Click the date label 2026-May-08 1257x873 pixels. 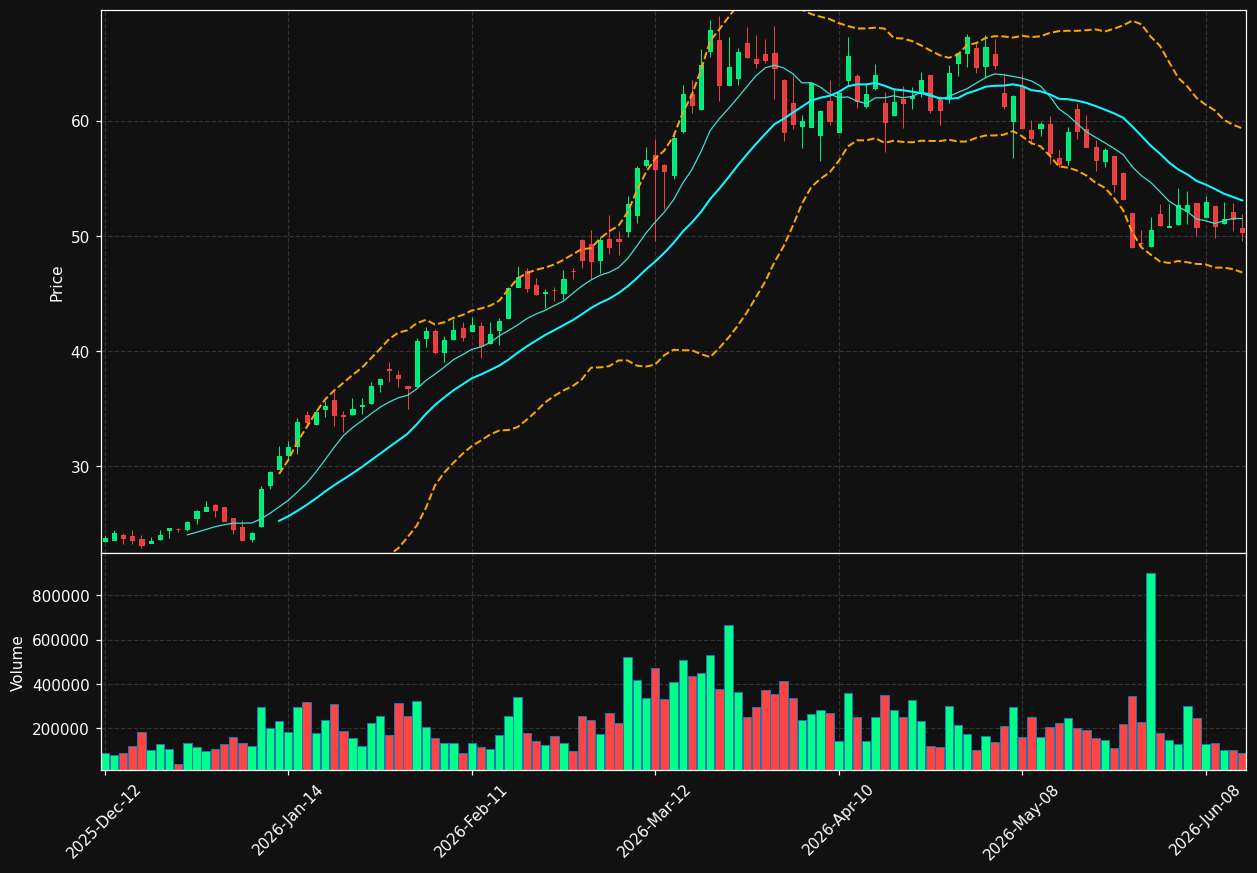click(x=1020, y=821)
